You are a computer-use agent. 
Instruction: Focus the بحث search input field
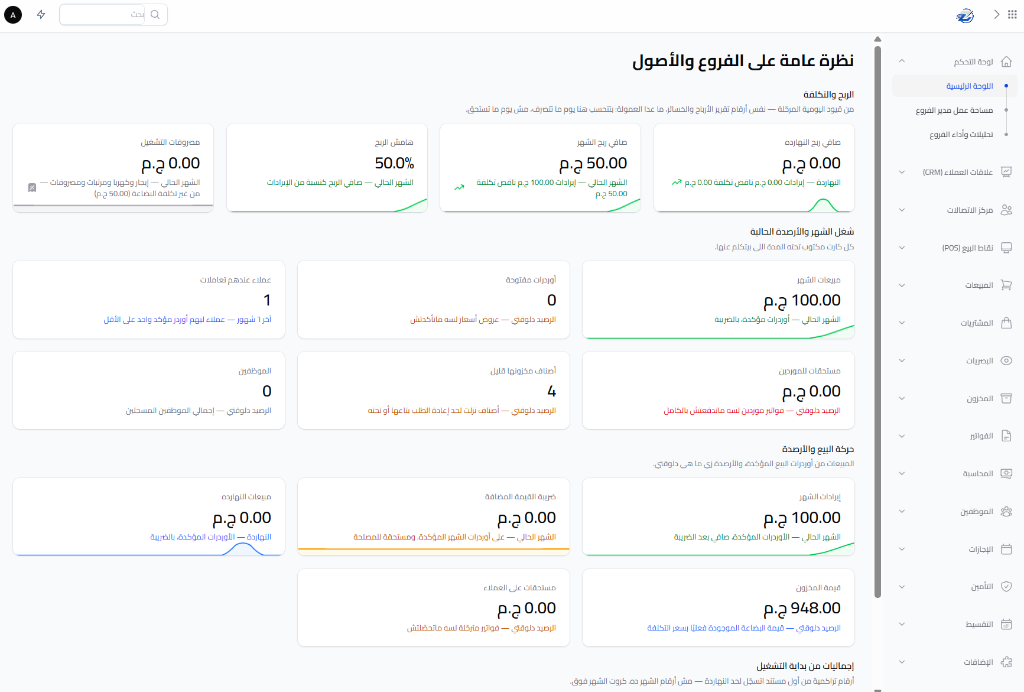(x=103, y=14)
